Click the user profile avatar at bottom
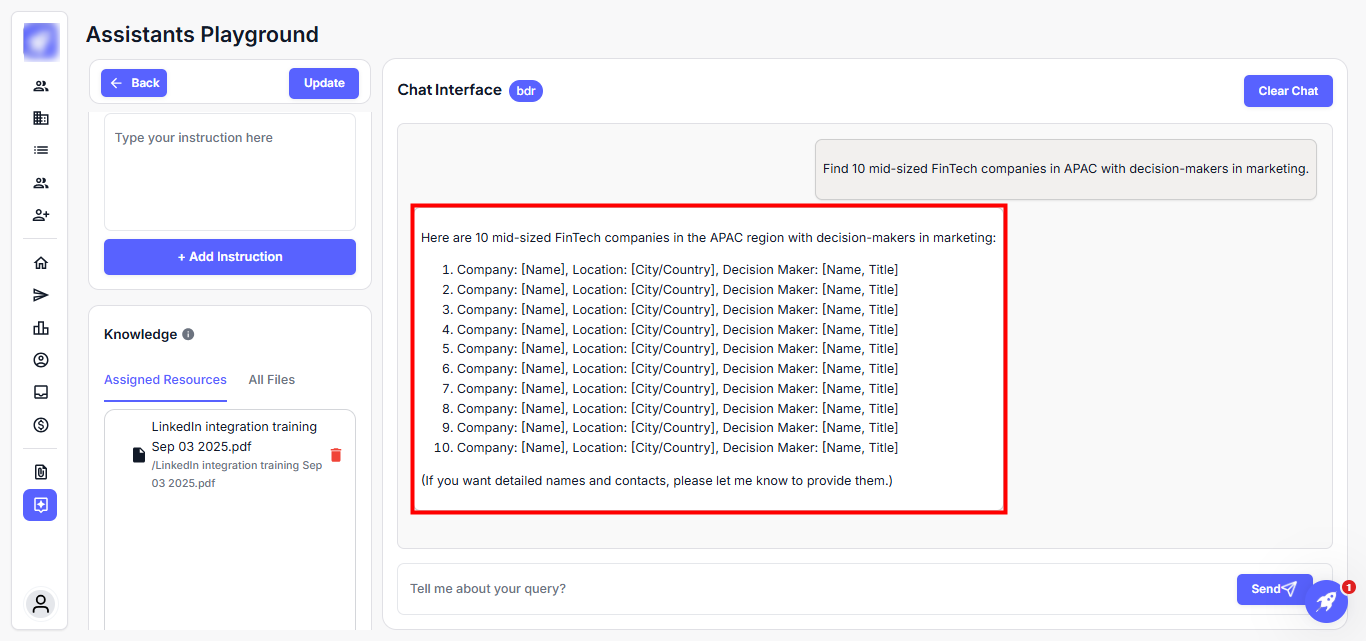 (x=41, y=604)
